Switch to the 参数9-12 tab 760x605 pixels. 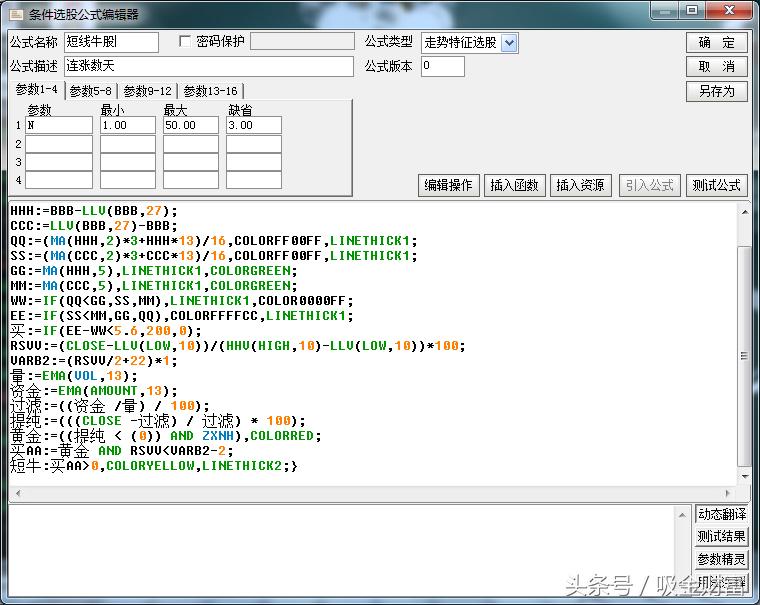coord(148,91)
